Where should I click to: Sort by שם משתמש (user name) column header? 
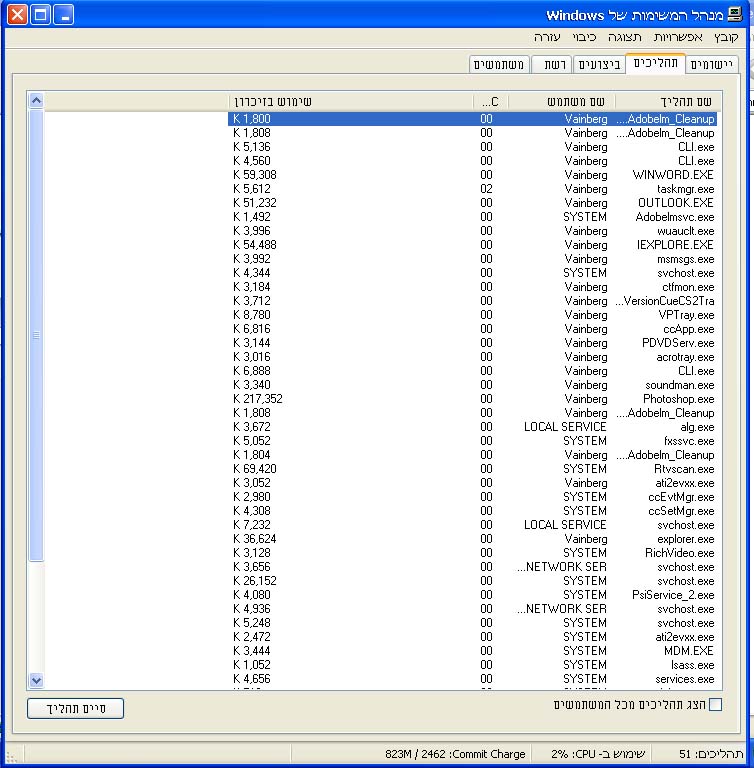pos(561,101)
